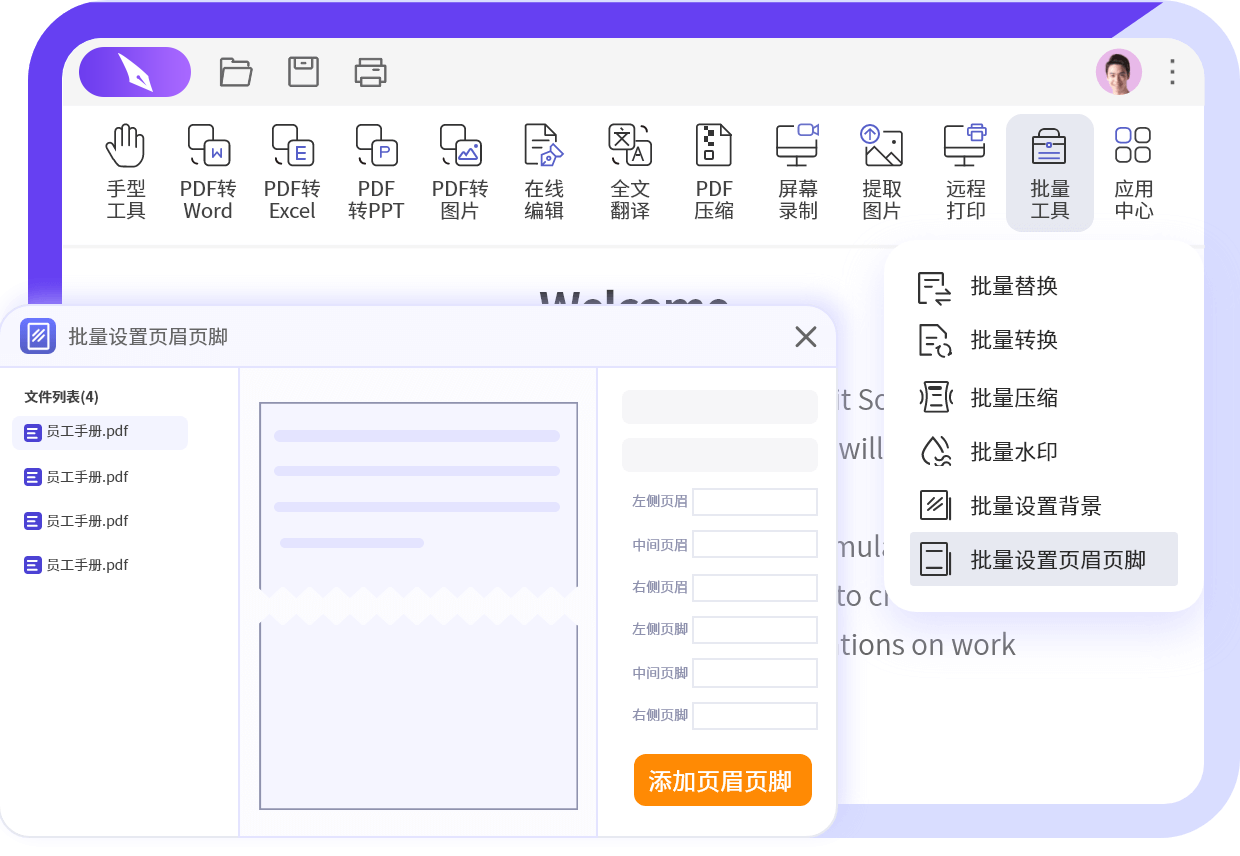Click the 批量替换 menu icon
This screenshot has height=856, width=1240.
click(935, 288)
